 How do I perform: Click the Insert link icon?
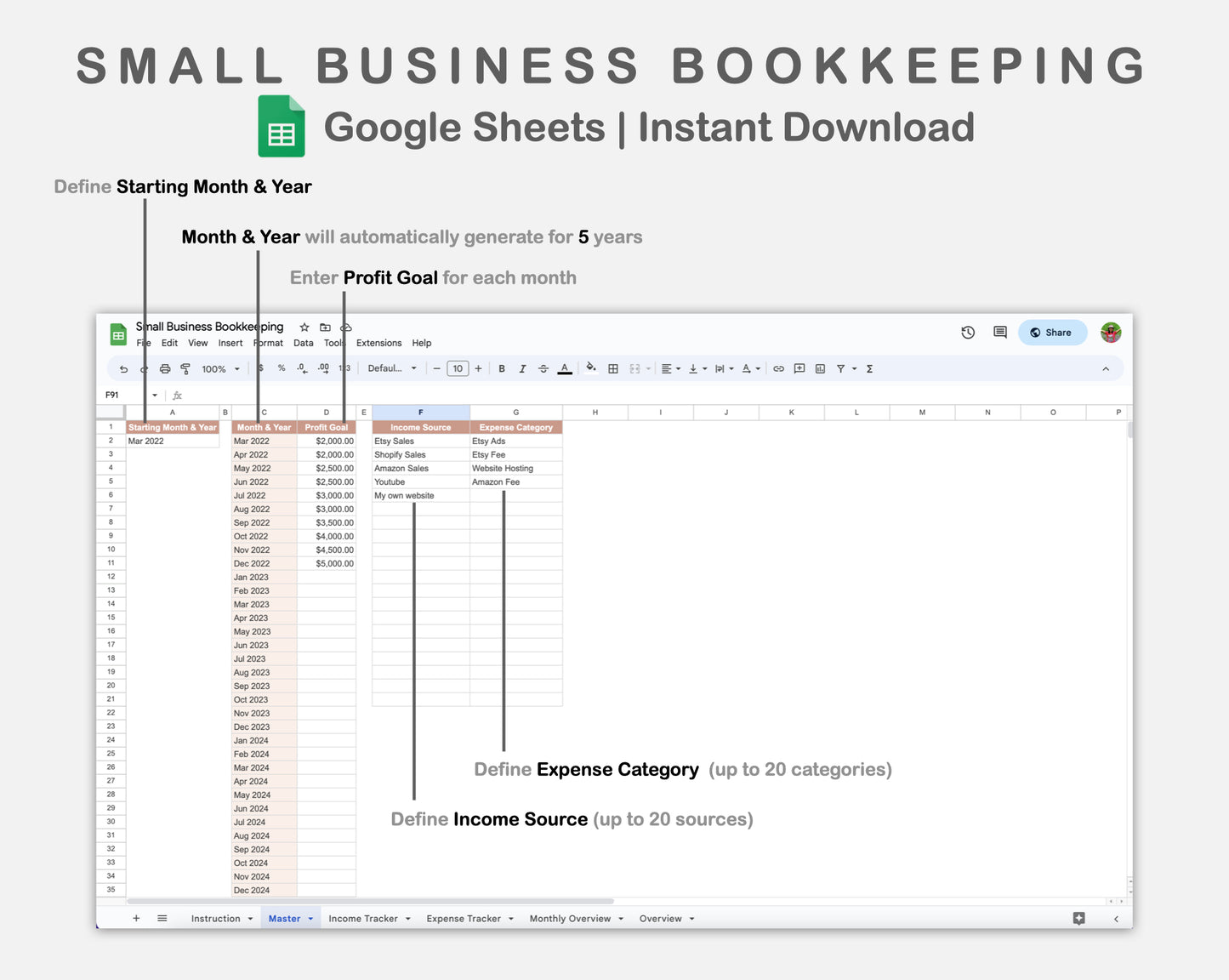pyautogui.click(x=779, y=368)
